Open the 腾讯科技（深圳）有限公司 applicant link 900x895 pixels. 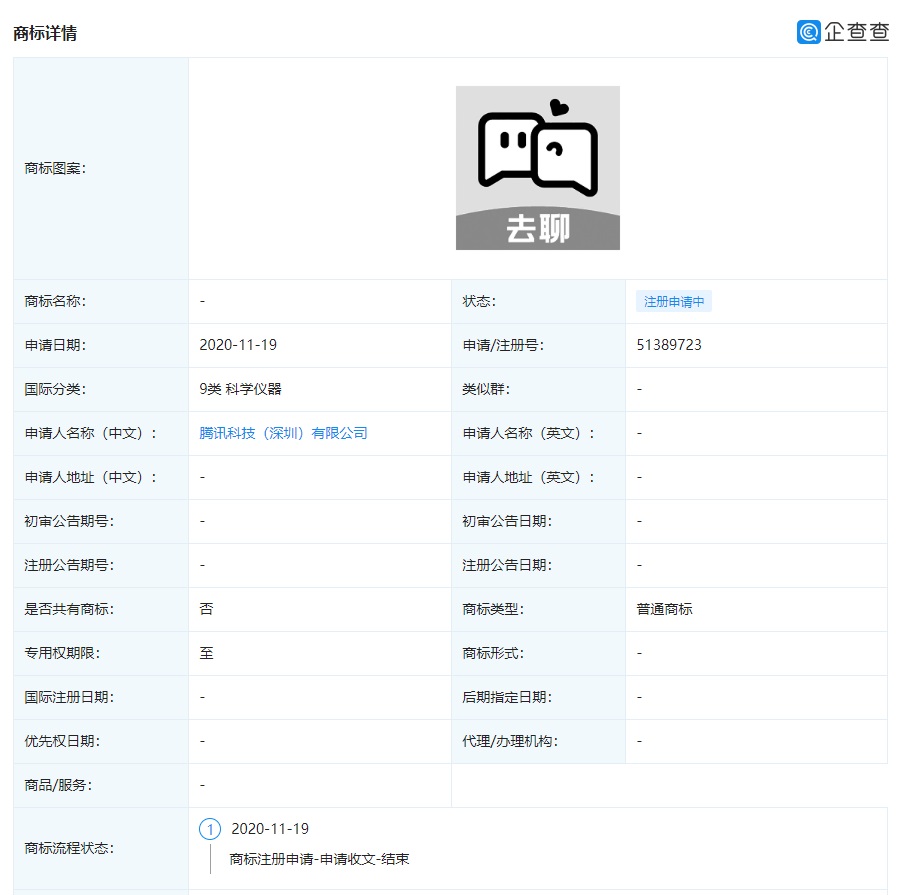pos(283,433)
